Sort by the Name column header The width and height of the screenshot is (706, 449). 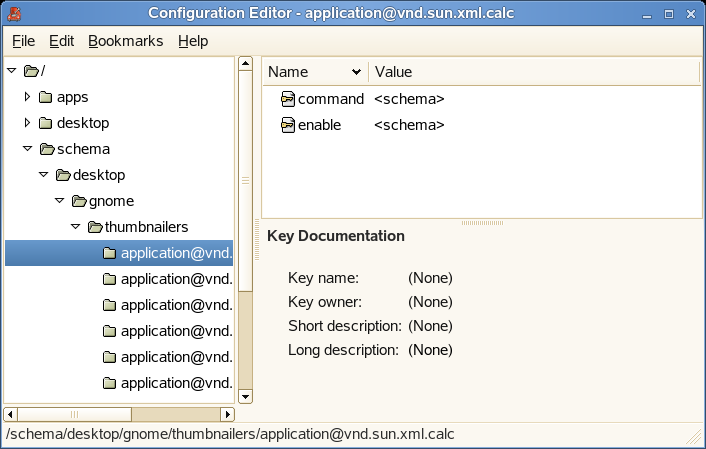(314, 72)
